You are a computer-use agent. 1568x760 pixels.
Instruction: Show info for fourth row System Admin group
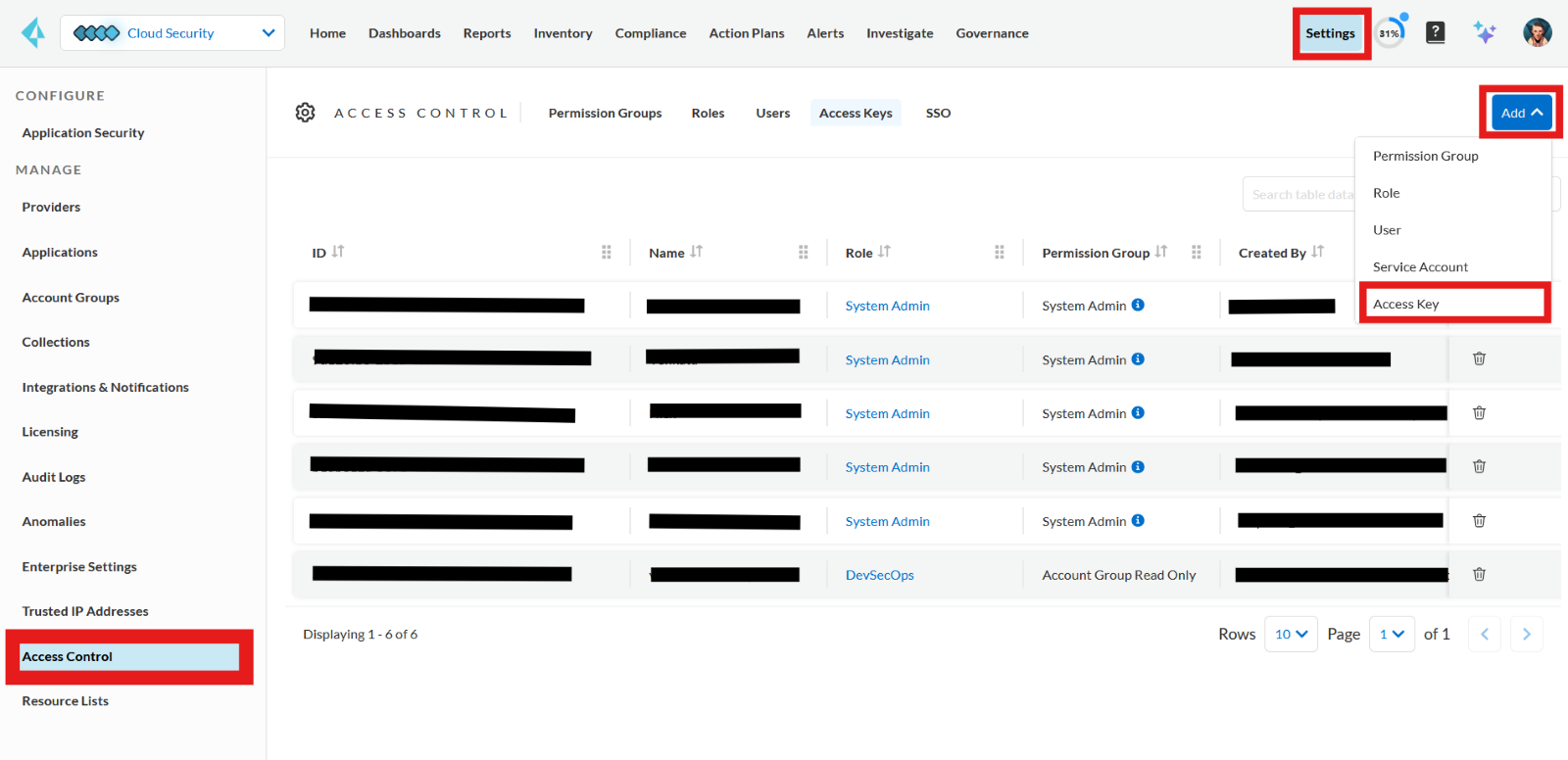pyautogui.click(x=1138, y=466)
